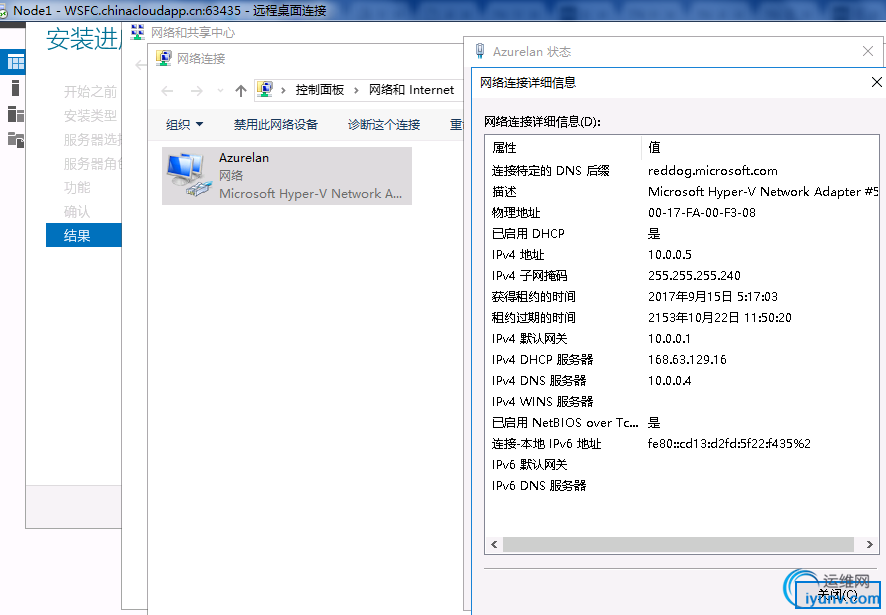Image resolution: width=886 pixels, height=615 pixels.
Task: Click 网络和共享中心 window title icon
Action: 137,32
